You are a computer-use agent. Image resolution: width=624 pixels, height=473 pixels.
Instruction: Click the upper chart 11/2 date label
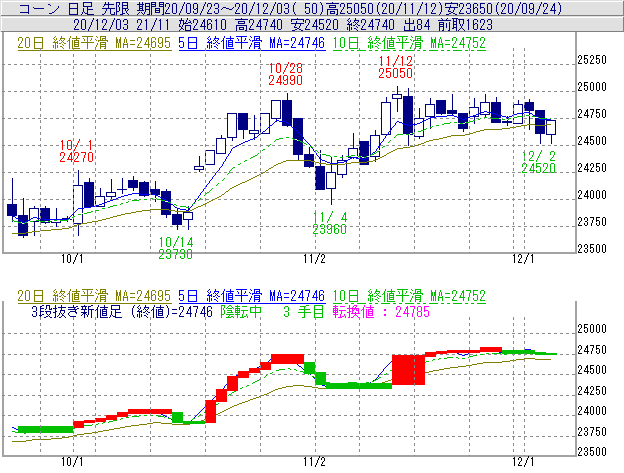(314, 259)
